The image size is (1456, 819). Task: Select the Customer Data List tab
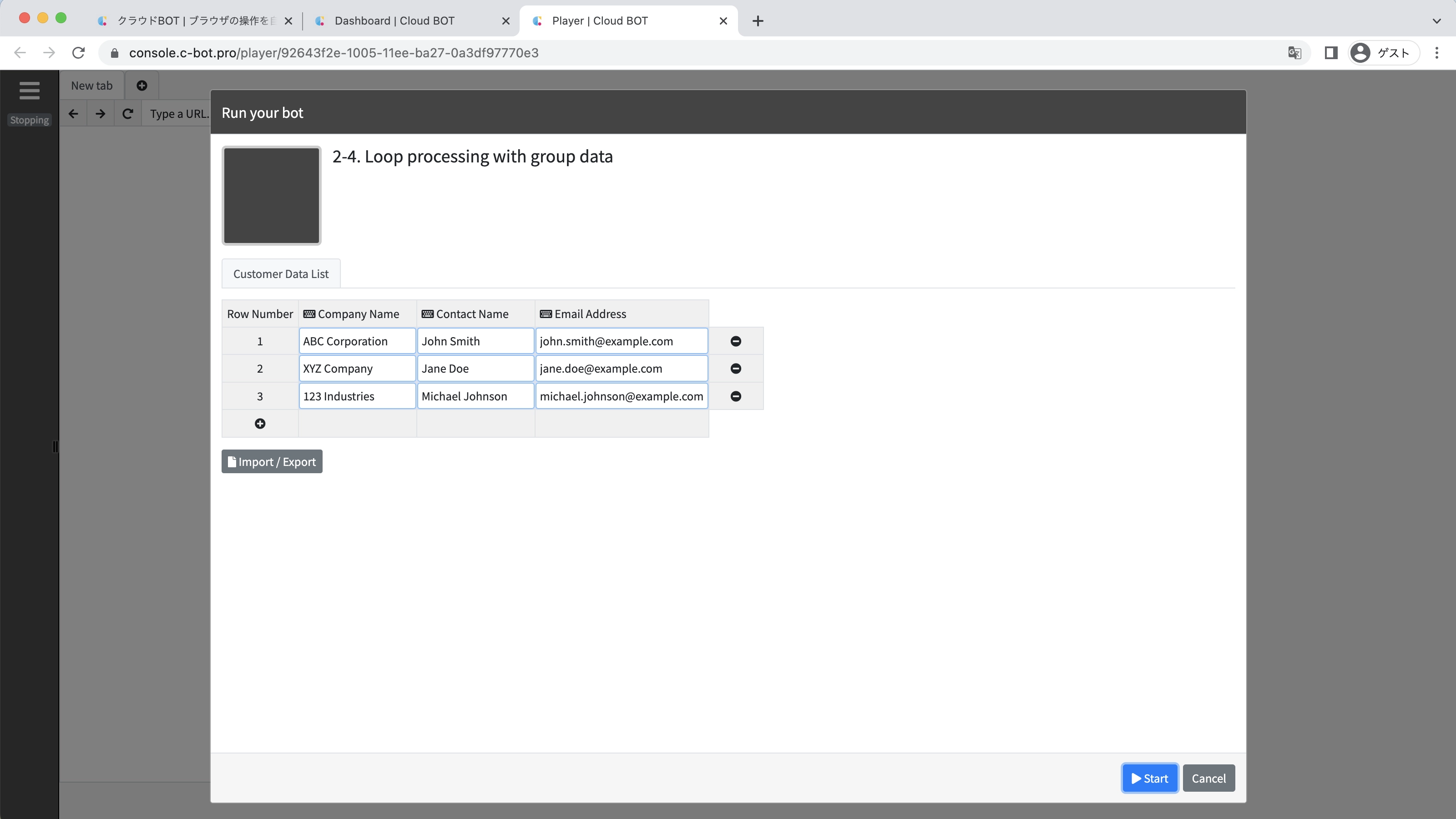[x=280, y=273]
